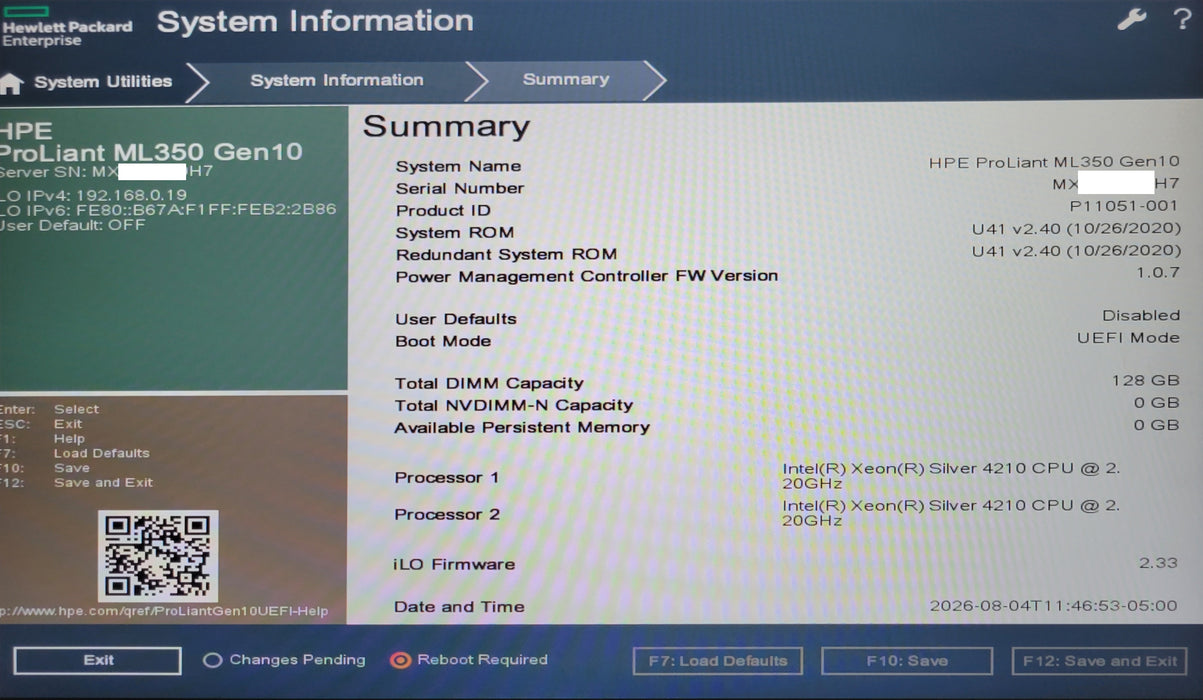
Task: Click the Reboot Required indicator
Action: point(469,660)
